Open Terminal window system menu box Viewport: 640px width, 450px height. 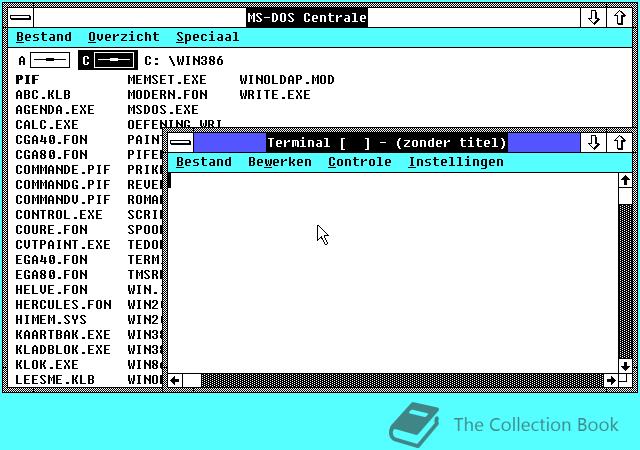click(x=181, y=143)
